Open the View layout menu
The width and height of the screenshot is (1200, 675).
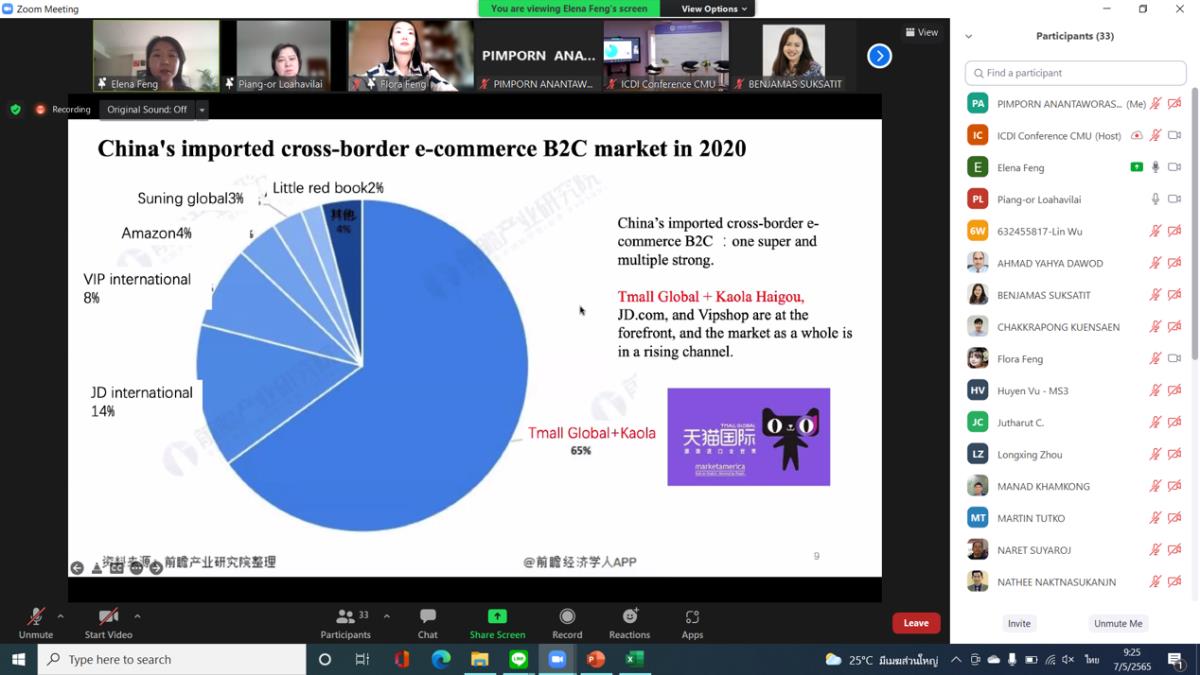(922, 32)
